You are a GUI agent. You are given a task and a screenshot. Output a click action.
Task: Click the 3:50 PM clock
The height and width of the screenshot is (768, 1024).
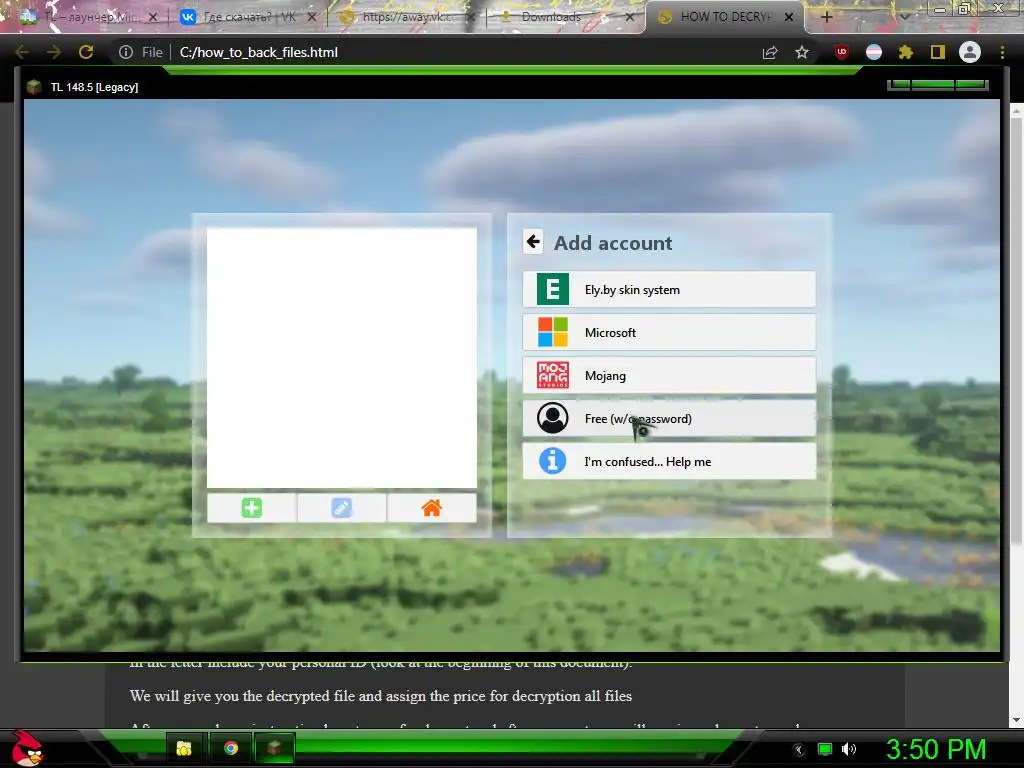pos(935,750)
